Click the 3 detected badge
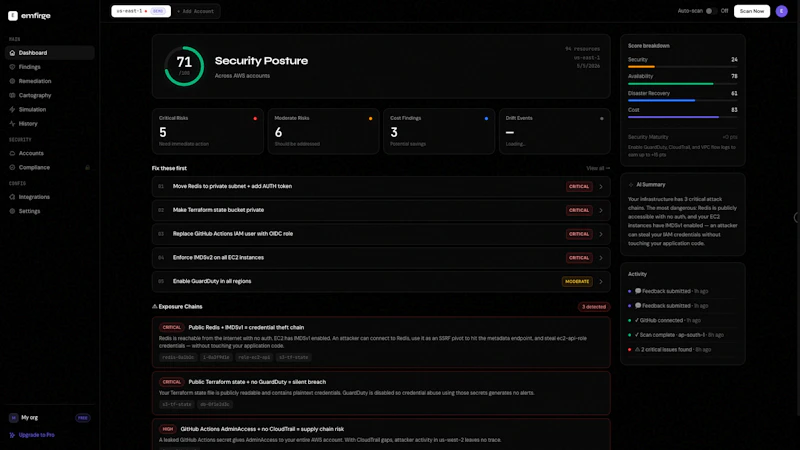Viewport: 800px width, 450px height. pyautogui.click(x=594, y=307)
